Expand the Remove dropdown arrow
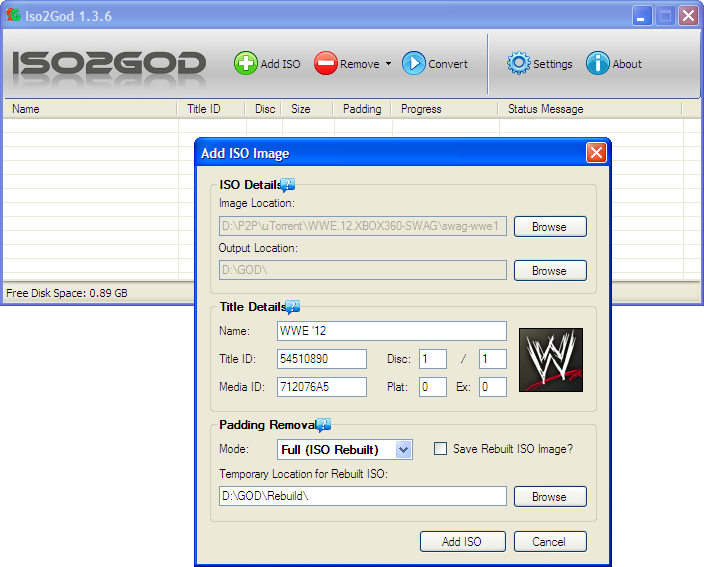This screenshot has height=567, width=704. pos(388,65)
